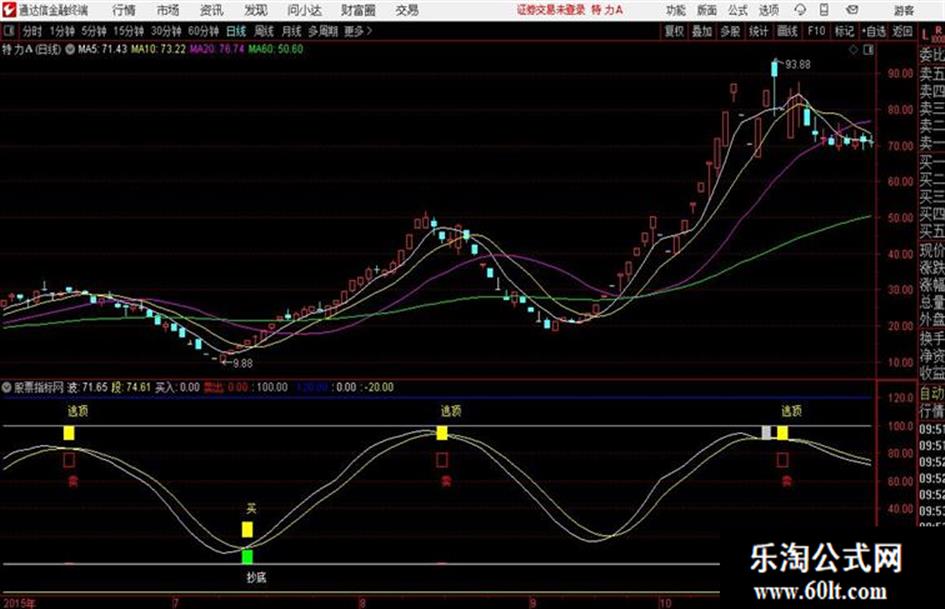Click the 证券交易未登录 login link
The image size is (945, 609).
point(551,10)
